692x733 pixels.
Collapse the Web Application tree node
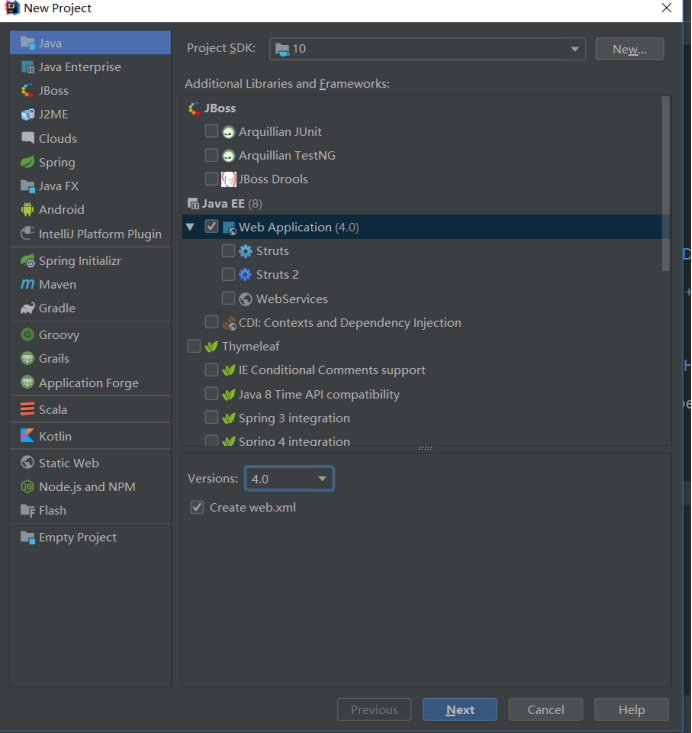tap(190, 227)
